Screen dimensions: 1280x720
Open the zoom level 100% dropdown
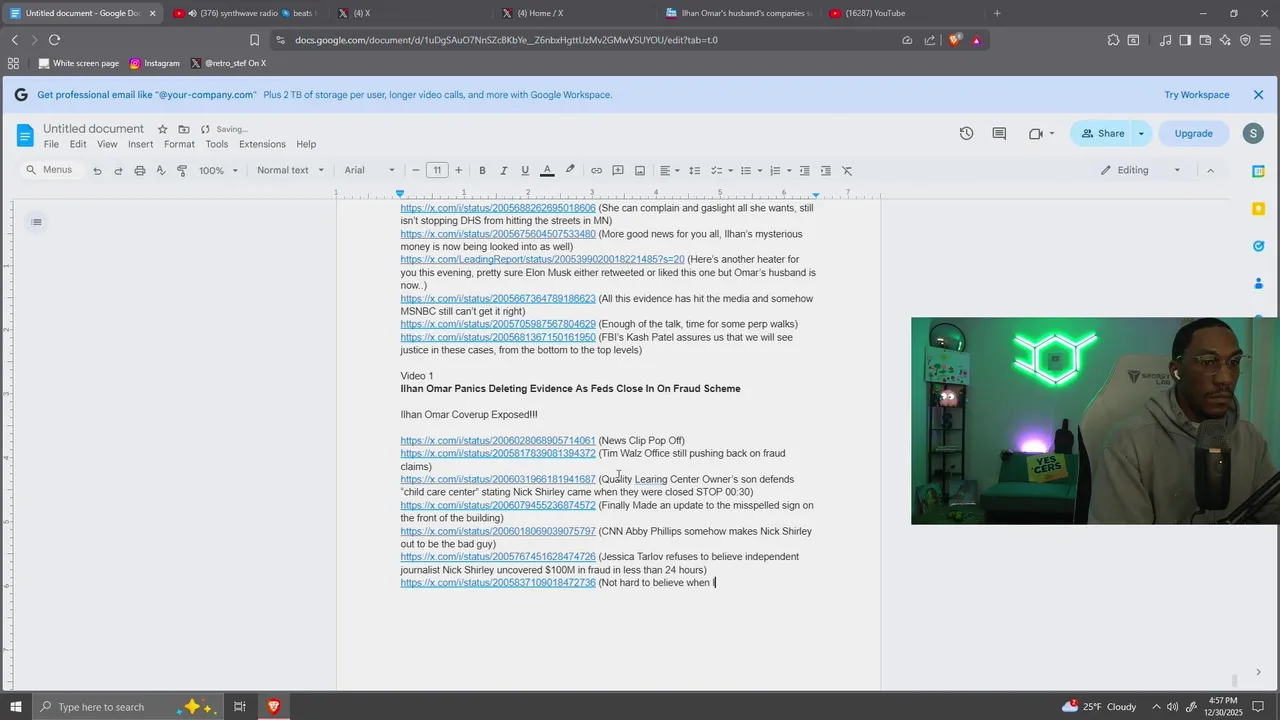(x=218, y=171)
